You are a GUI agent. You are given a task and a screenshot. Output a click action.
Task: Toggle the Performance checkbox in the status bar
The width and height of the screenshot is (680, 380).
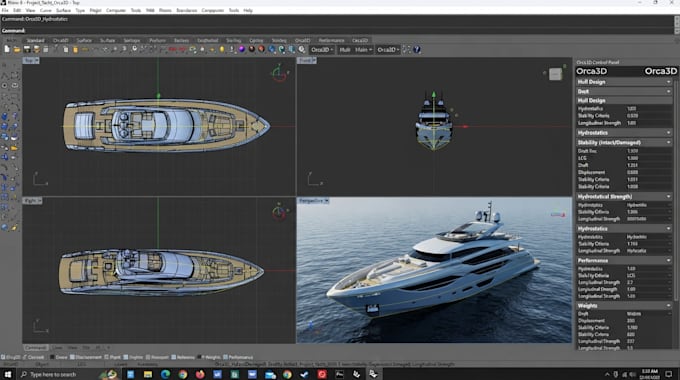225,357
